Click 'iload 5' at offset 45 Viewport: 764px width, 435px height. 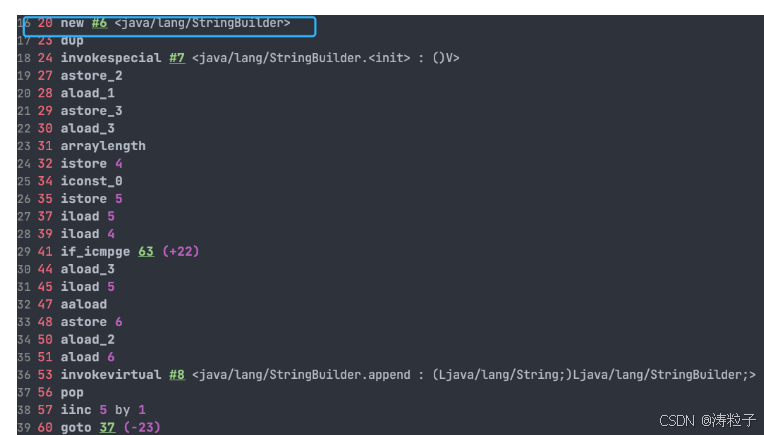pos(87,286)
